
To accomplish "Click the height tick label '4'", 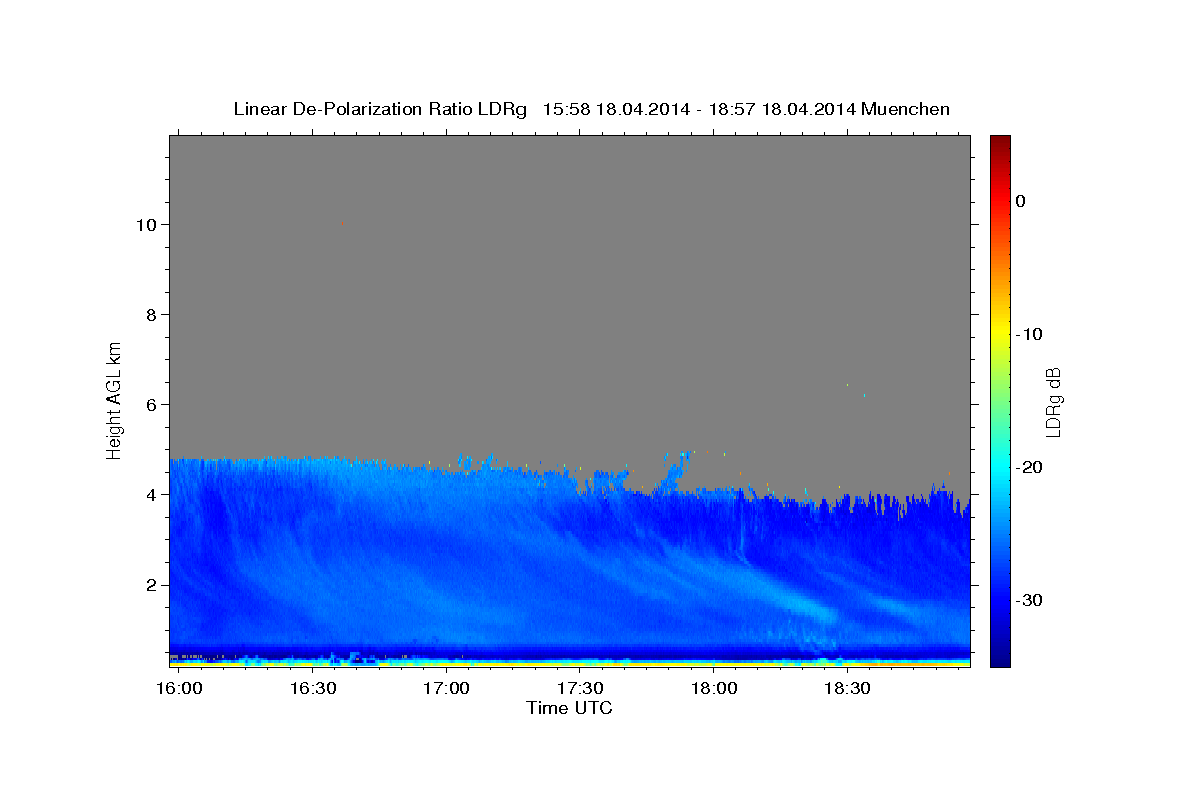I will click(151, 495).
